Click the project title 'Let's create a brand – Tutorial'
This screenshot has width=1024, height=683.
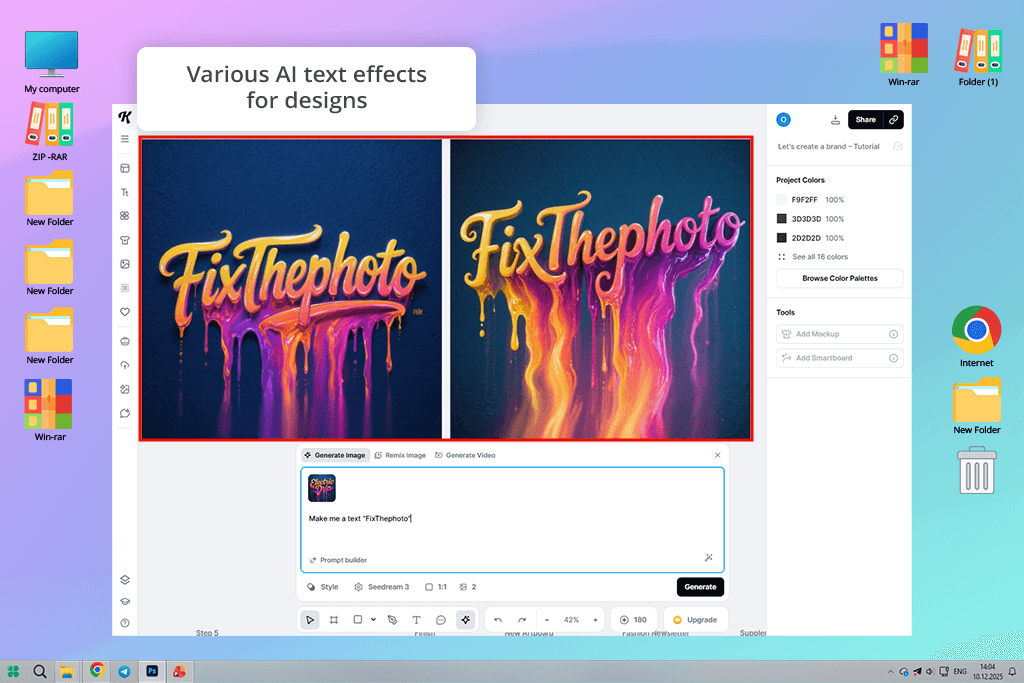click(x=828, y=147)
